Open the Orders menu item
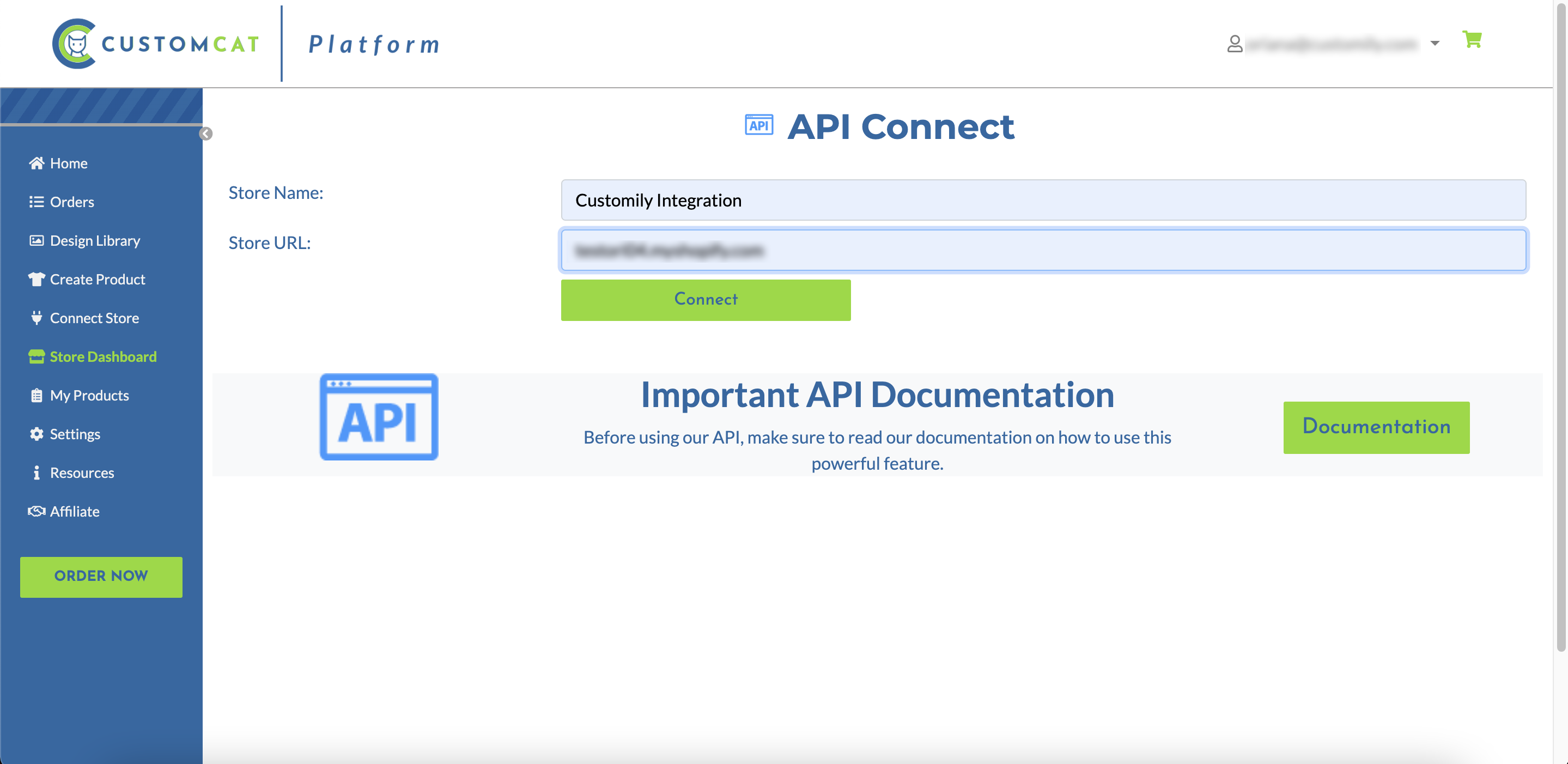This screenshot has height=764, width=1568. [72, 202]
